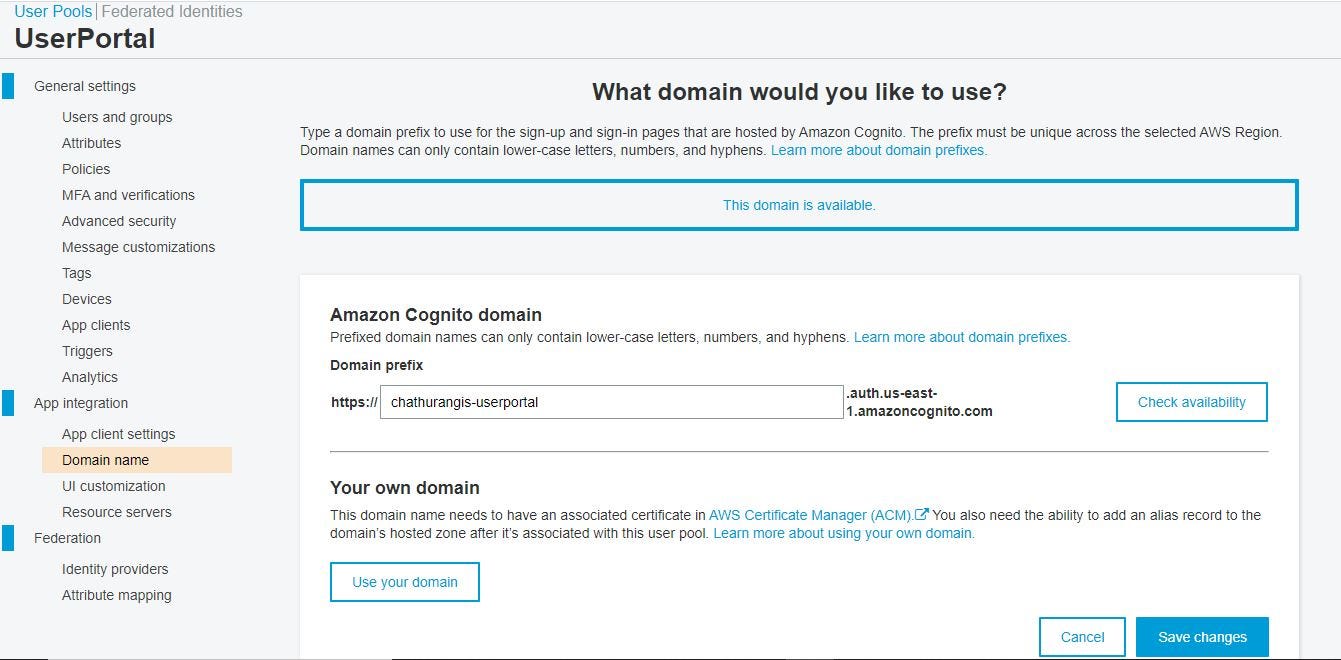The image size is (1341, 660).
Task: Select Attribute mapping in sidebar
Action: [117, 595]
